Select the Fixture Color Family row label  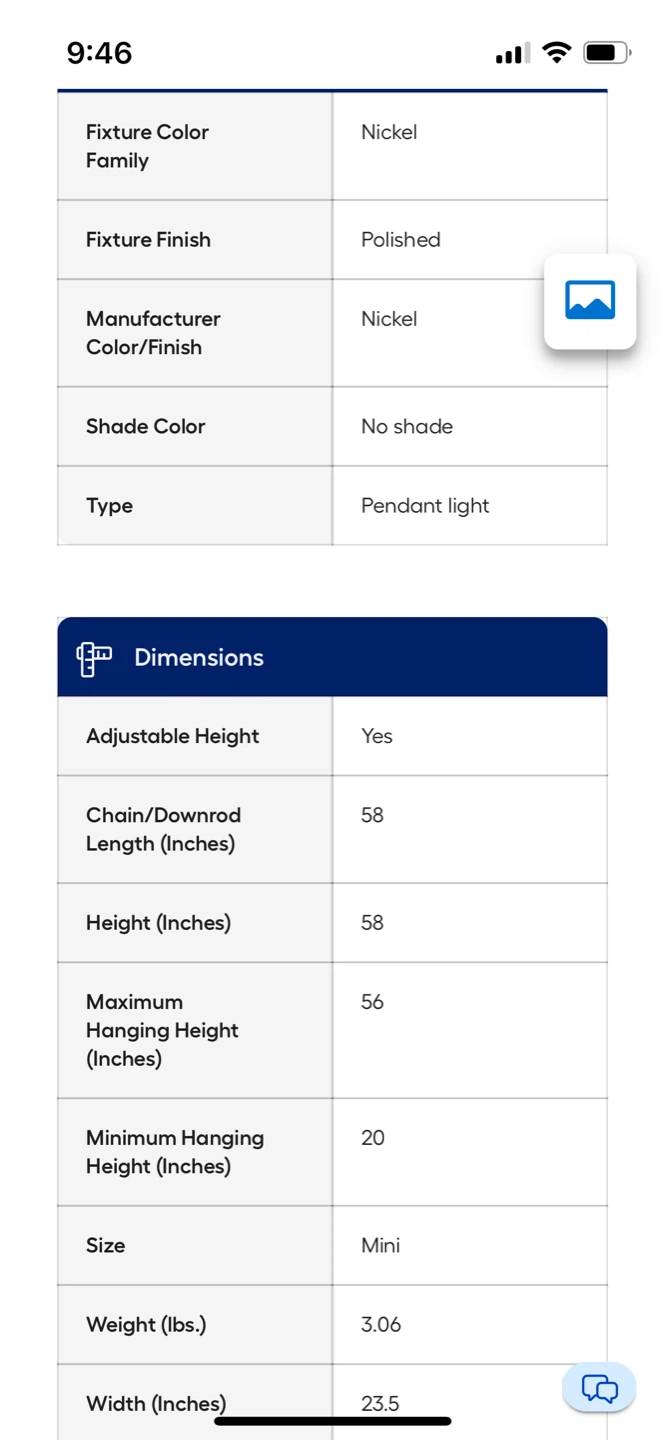pos(147,146)
